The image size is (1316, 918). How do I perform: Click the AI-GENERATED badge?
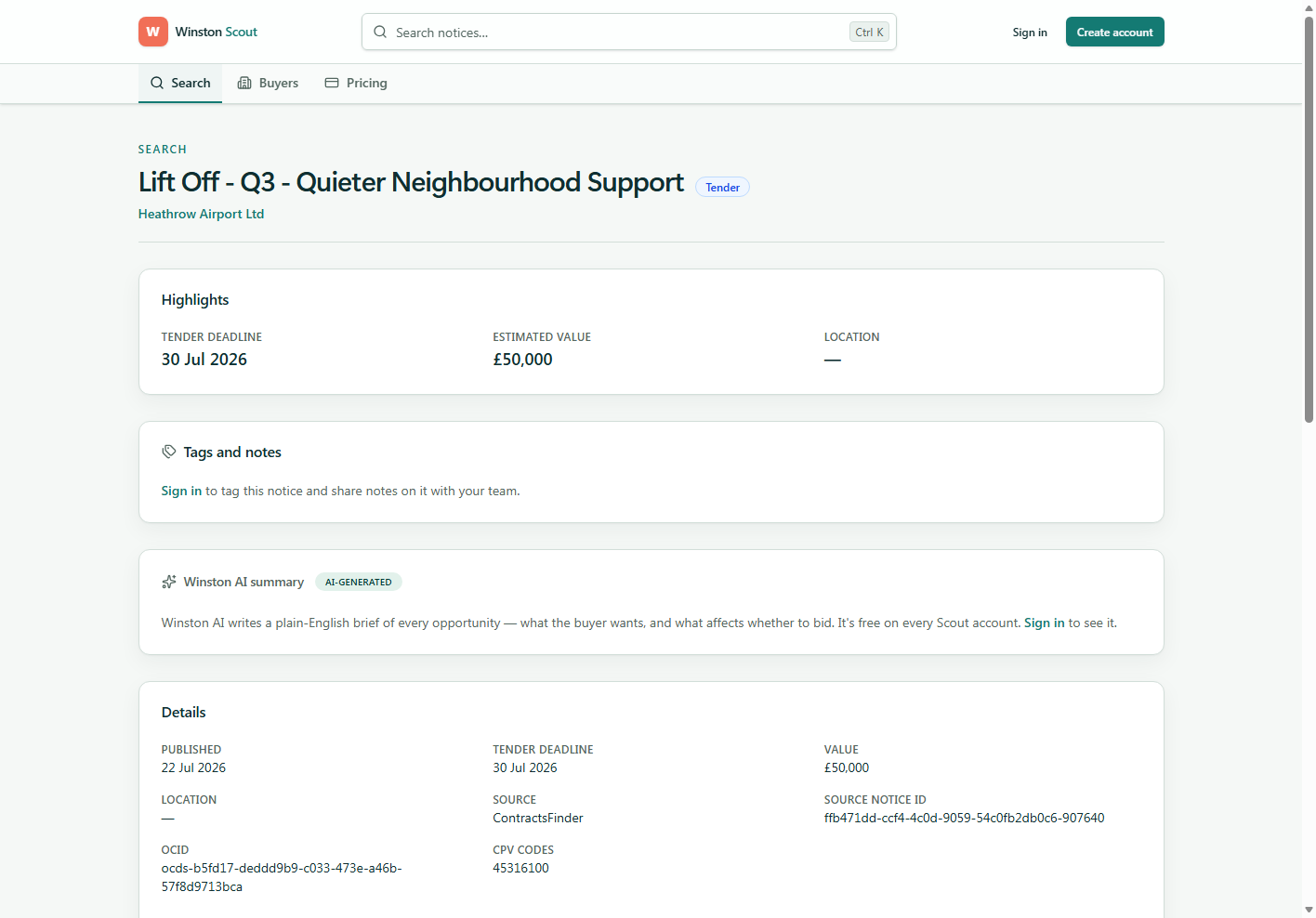point(358,582)
